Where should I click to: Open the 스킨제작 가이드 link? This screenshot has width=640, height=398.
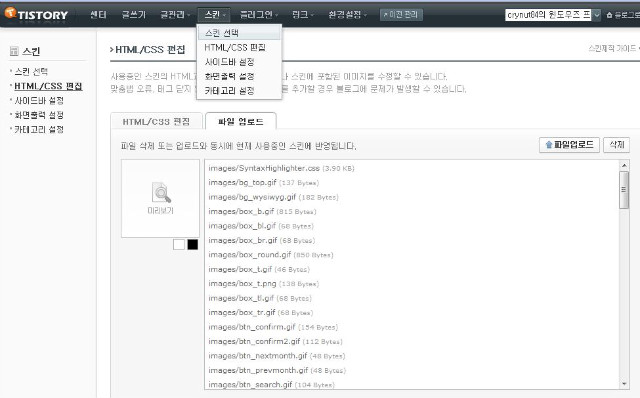coord(613,49)
